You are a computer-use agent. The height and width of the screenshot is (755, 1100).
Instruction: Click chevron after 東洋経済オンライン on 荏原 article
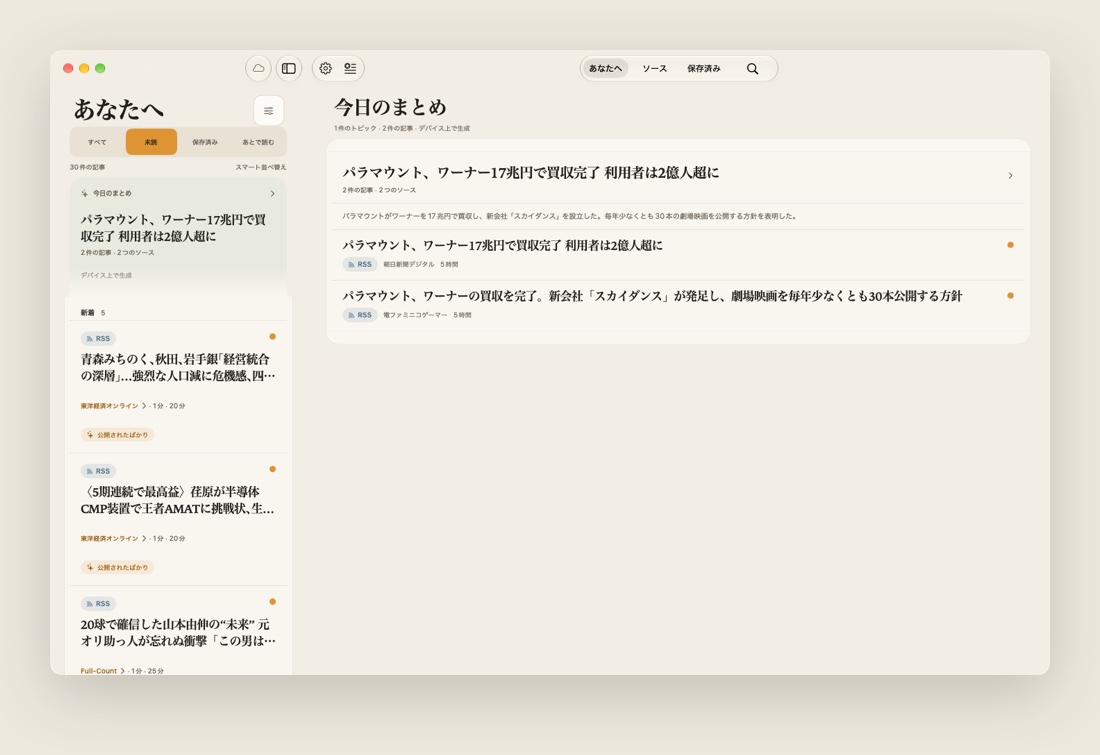pyautogui.click(x=145, y=538)
